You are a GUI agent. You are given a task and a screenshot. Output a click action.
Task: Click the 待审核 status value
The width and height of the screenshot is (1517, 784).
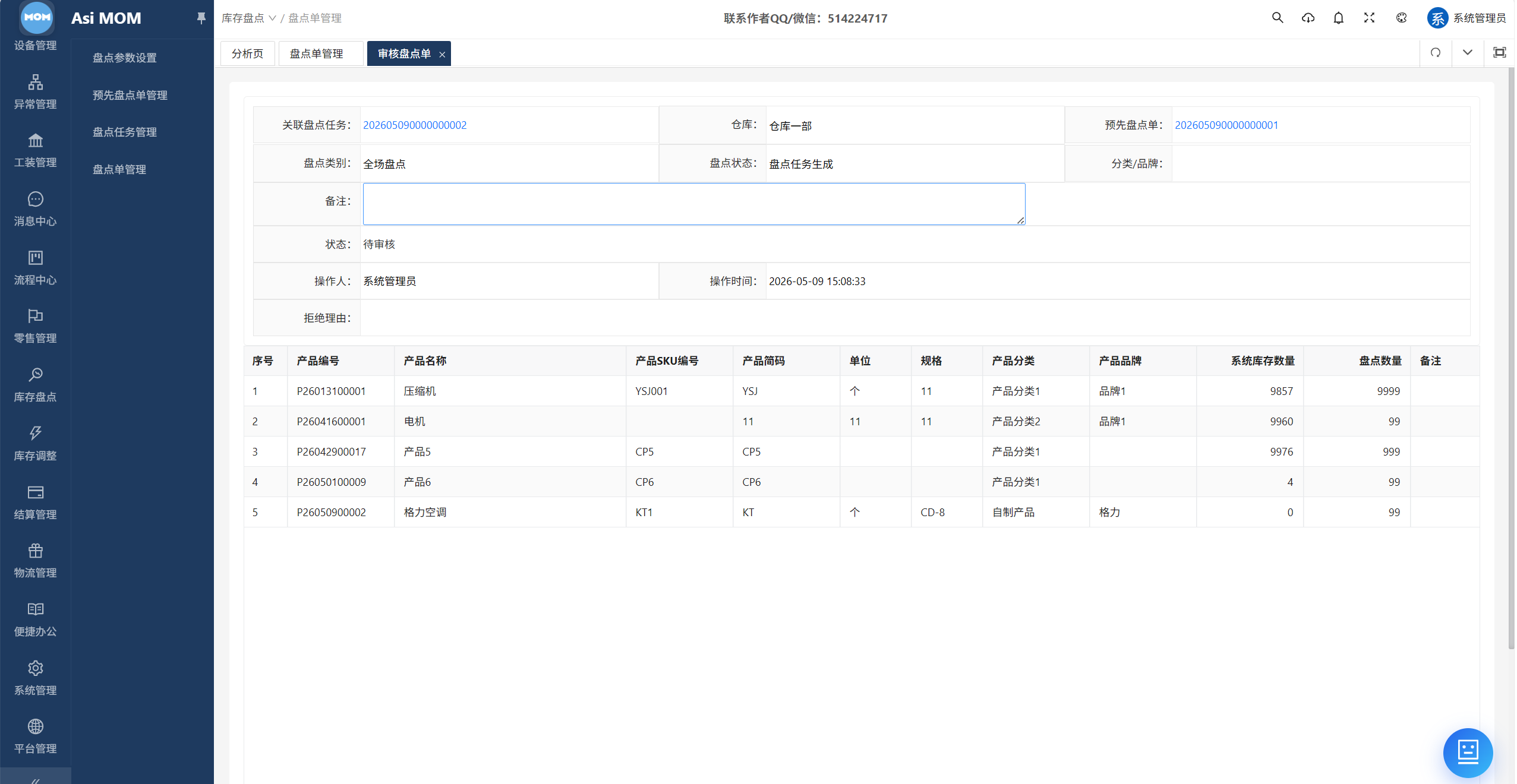pyautogui.click(x=379, y=245)
